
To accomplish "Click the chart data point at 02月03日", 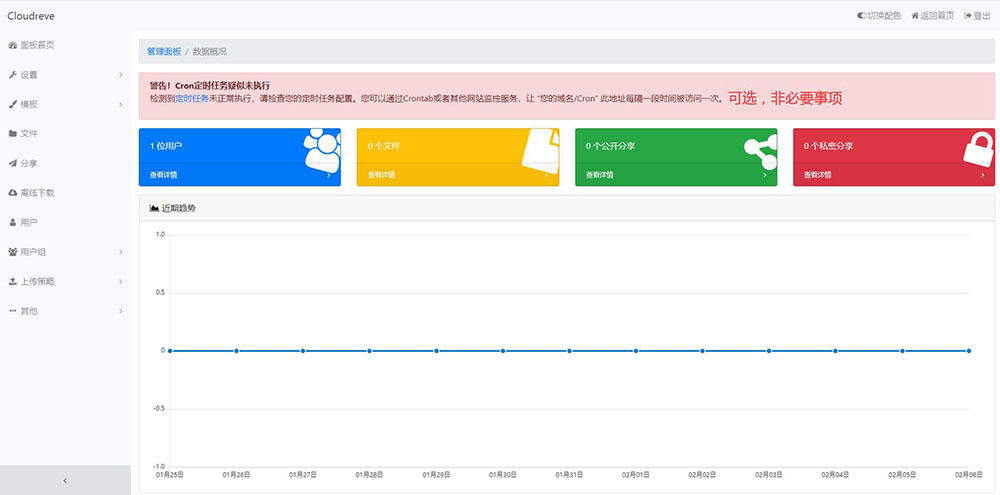I will (x=769, y=351).
